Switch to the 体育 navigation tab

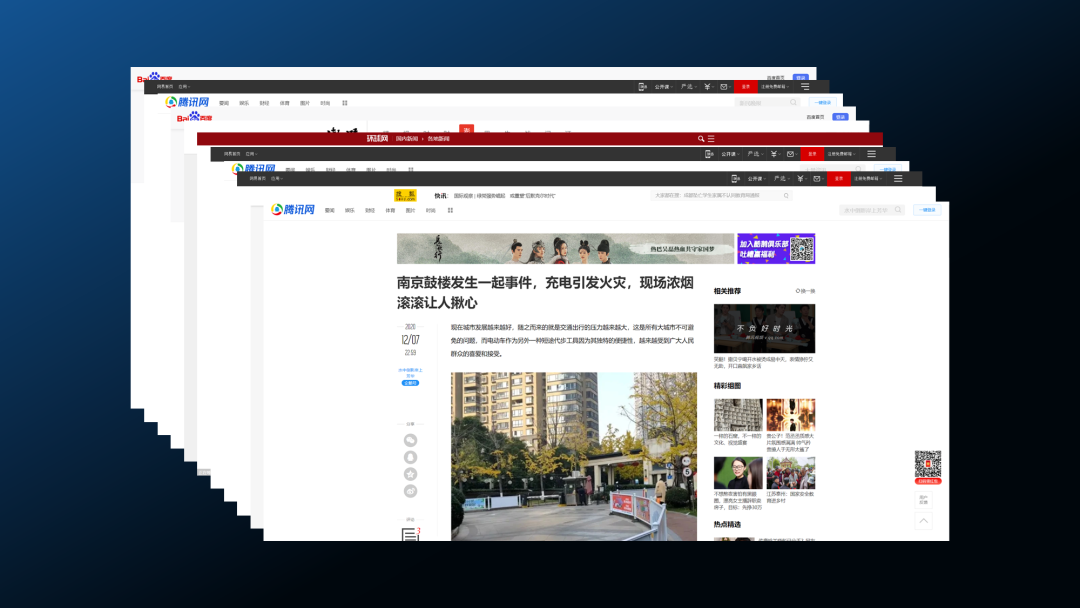tap(390, 210)
